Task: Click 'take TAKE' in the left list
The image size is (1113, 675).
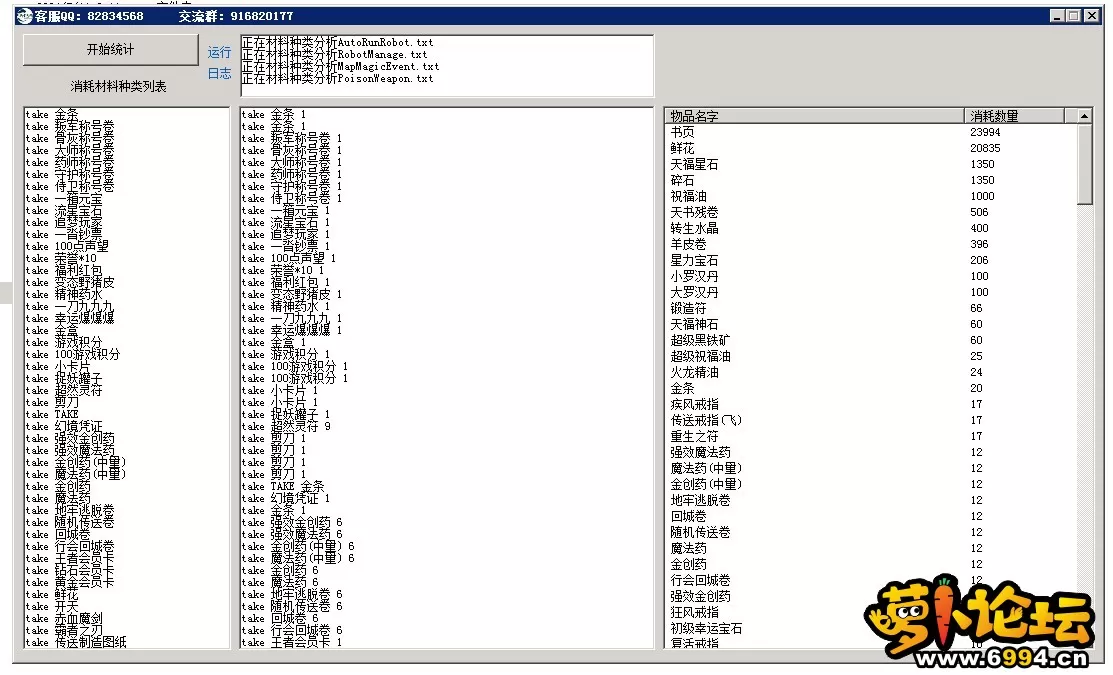Action: [52, 415]
